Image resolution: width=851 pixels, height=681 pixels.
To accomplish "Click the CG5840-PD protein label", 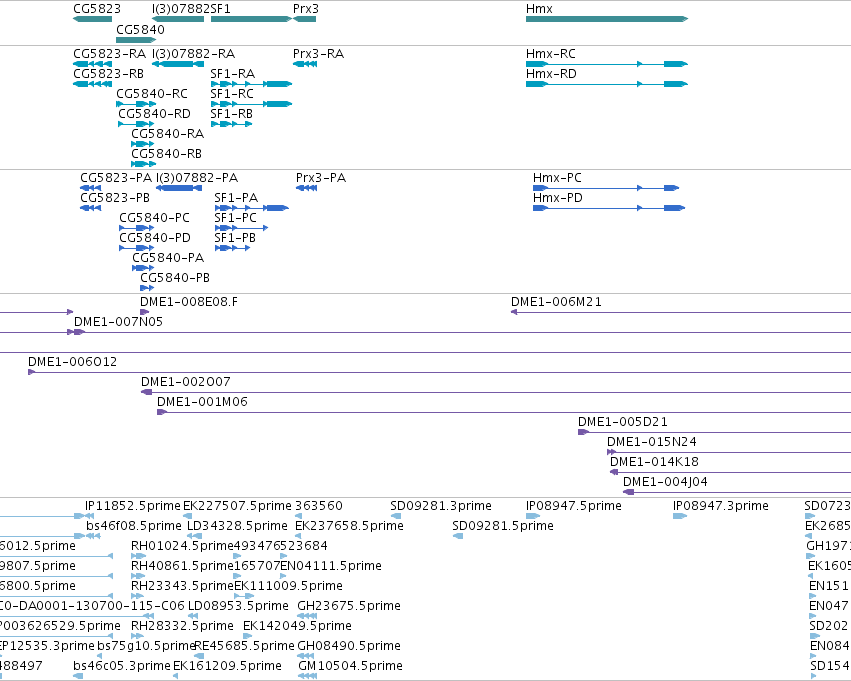I will click(x=155, y=238).
